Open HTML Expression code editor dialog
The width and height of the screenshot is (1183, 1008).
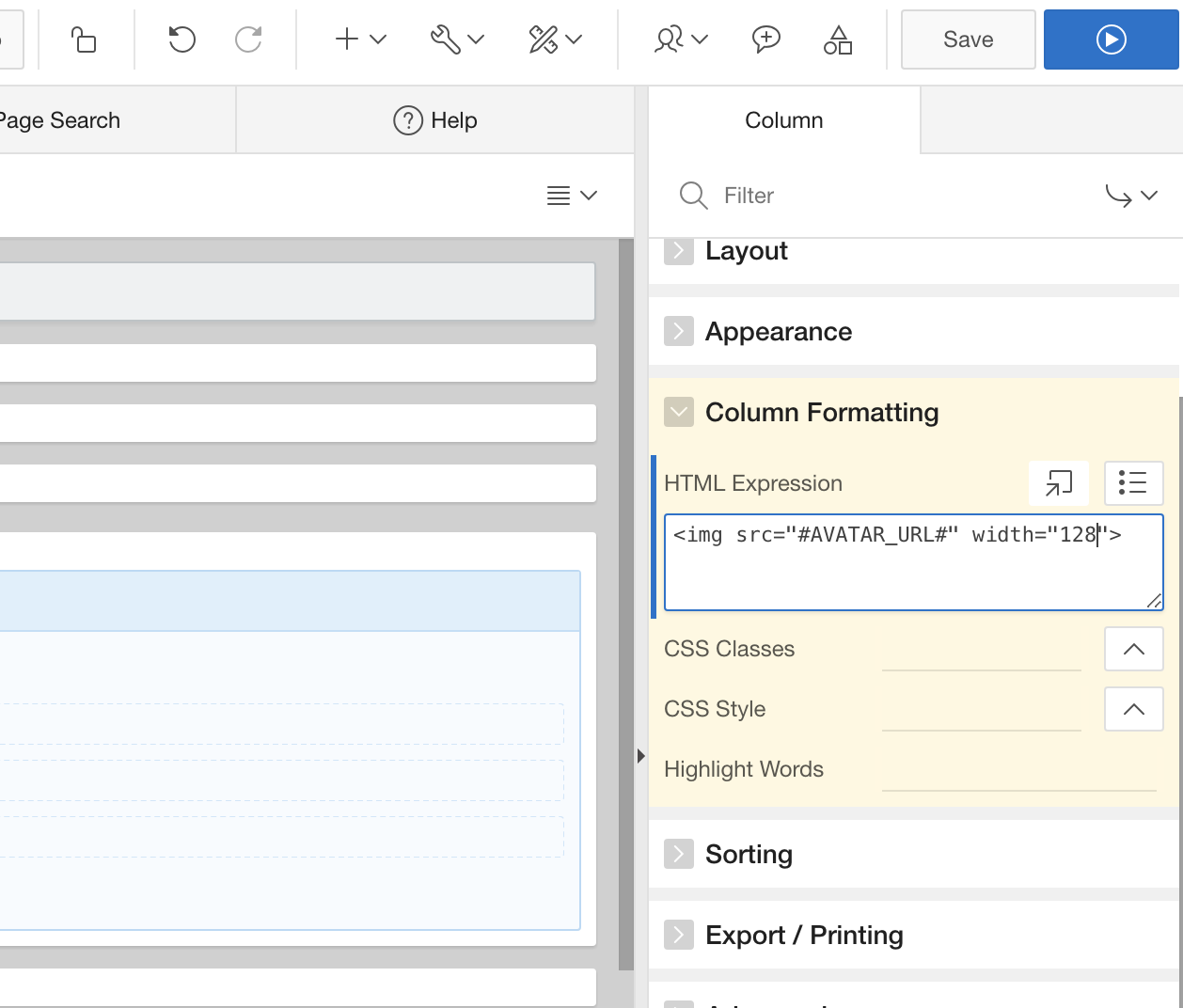coord(1059,483)
